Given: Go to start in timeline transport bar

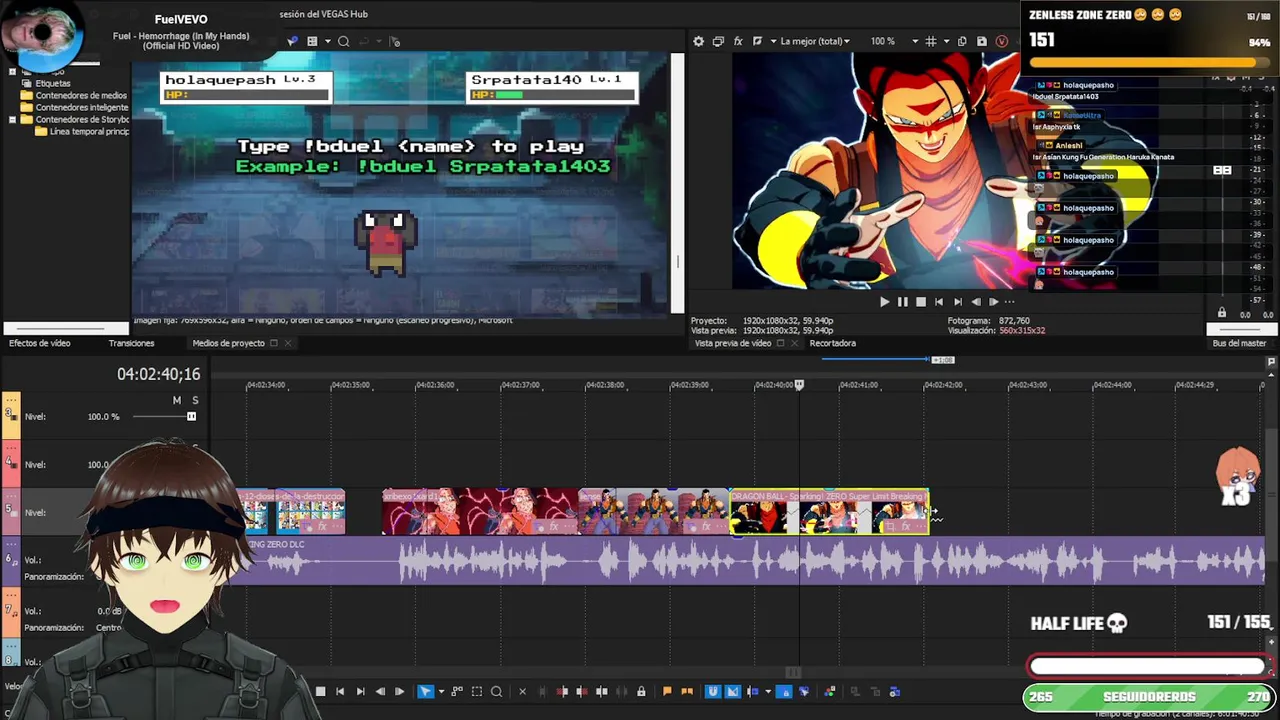Looking at the screenshot, I should point(340,691).
